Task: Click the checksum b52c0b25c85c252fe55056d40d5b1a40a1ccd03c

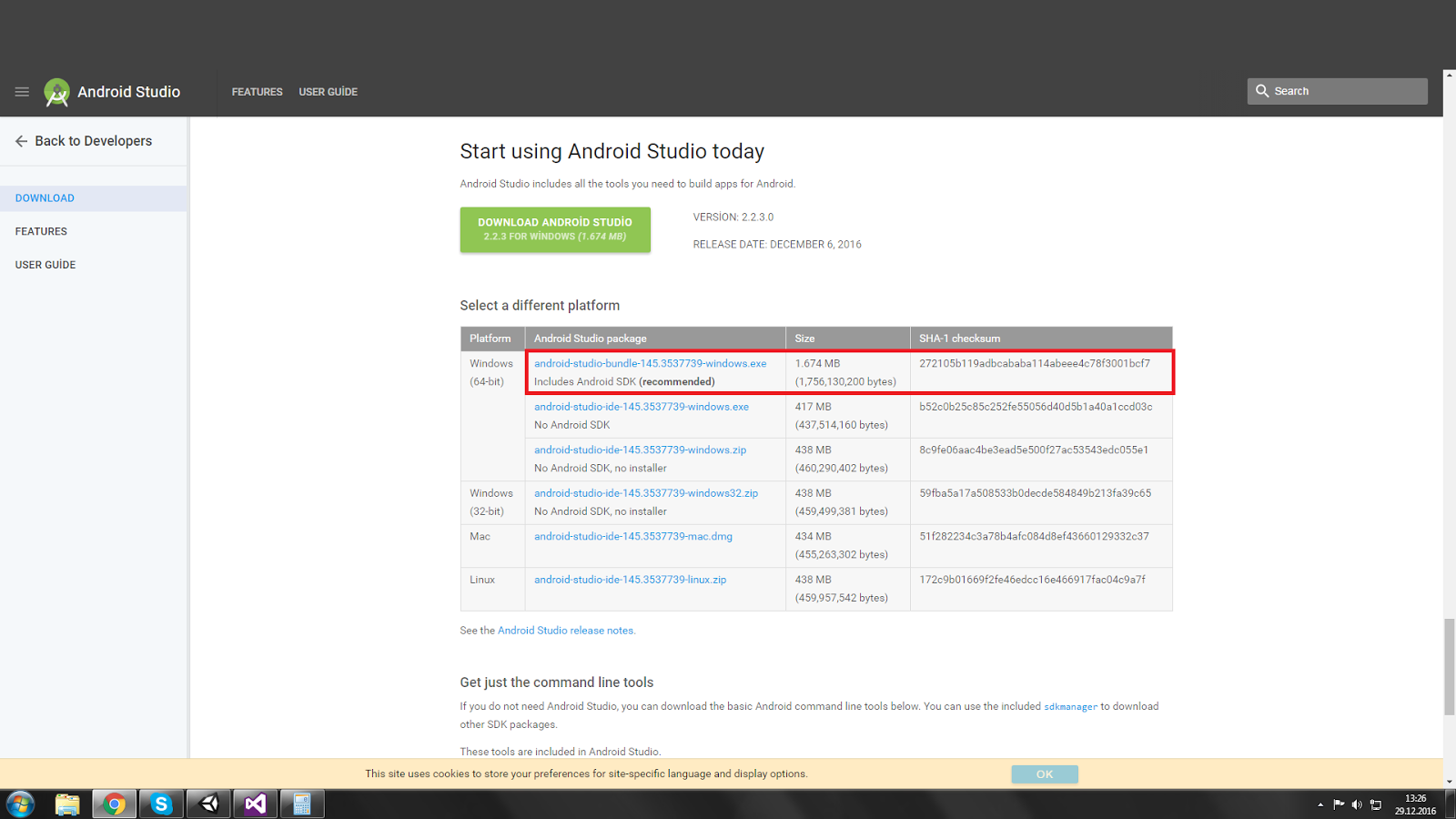Action: tap(1036, 407)
